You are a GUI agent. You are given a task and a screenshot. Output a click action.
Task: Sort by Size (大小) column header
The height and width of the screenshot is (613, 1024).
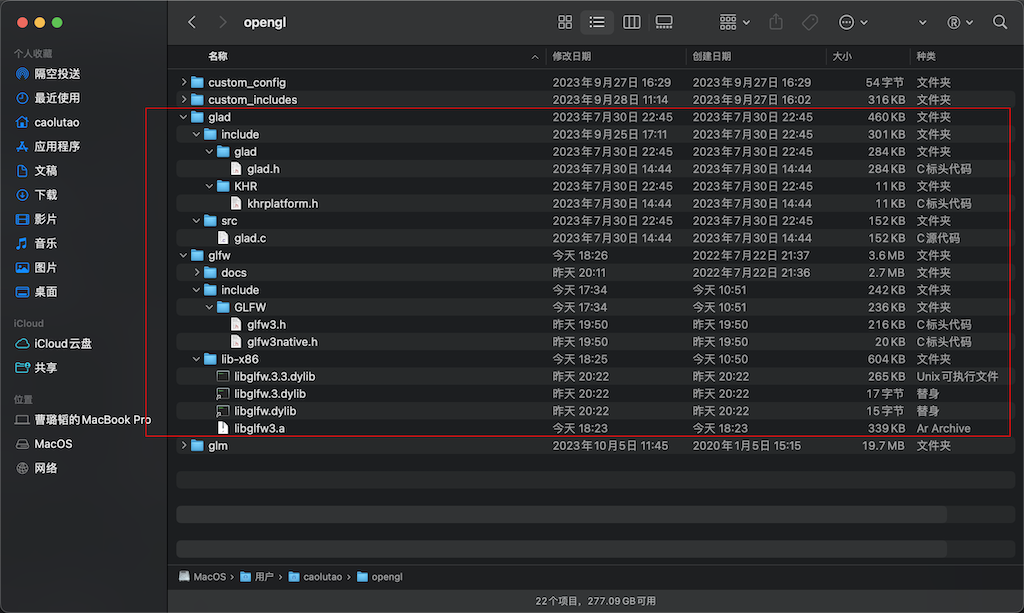click(842, 56)
